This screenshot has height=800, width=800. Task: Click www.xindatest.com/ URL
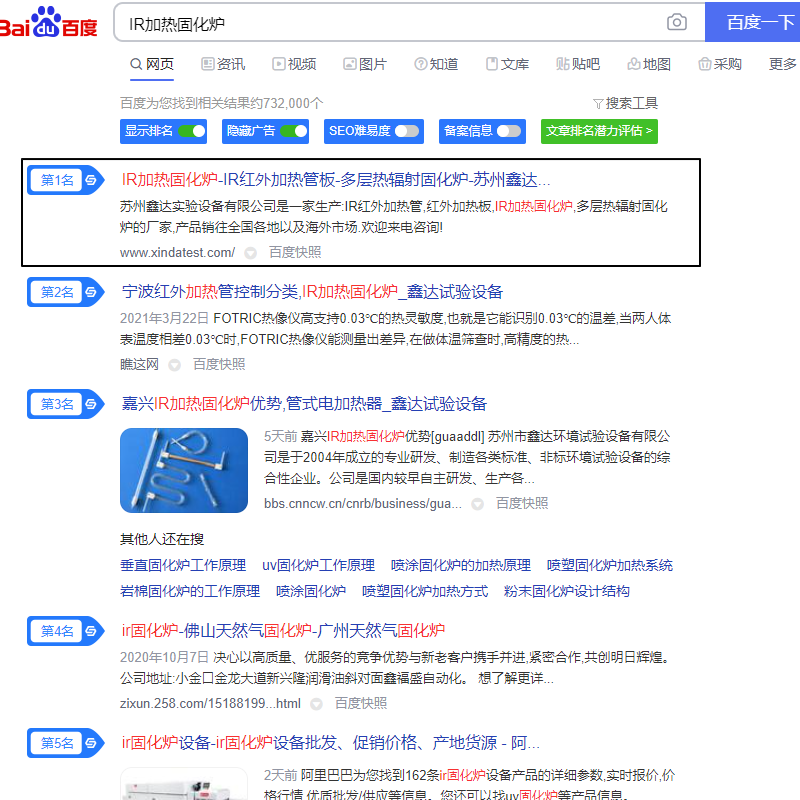tap(178, 253)
